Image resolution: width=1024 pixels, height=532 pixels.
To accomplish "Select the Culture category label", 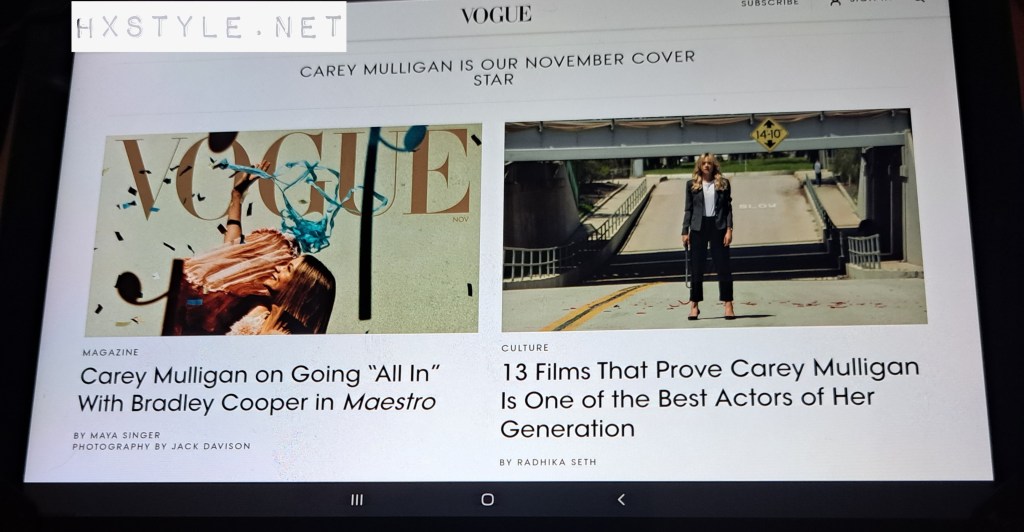I will click(x=525, y=348).
